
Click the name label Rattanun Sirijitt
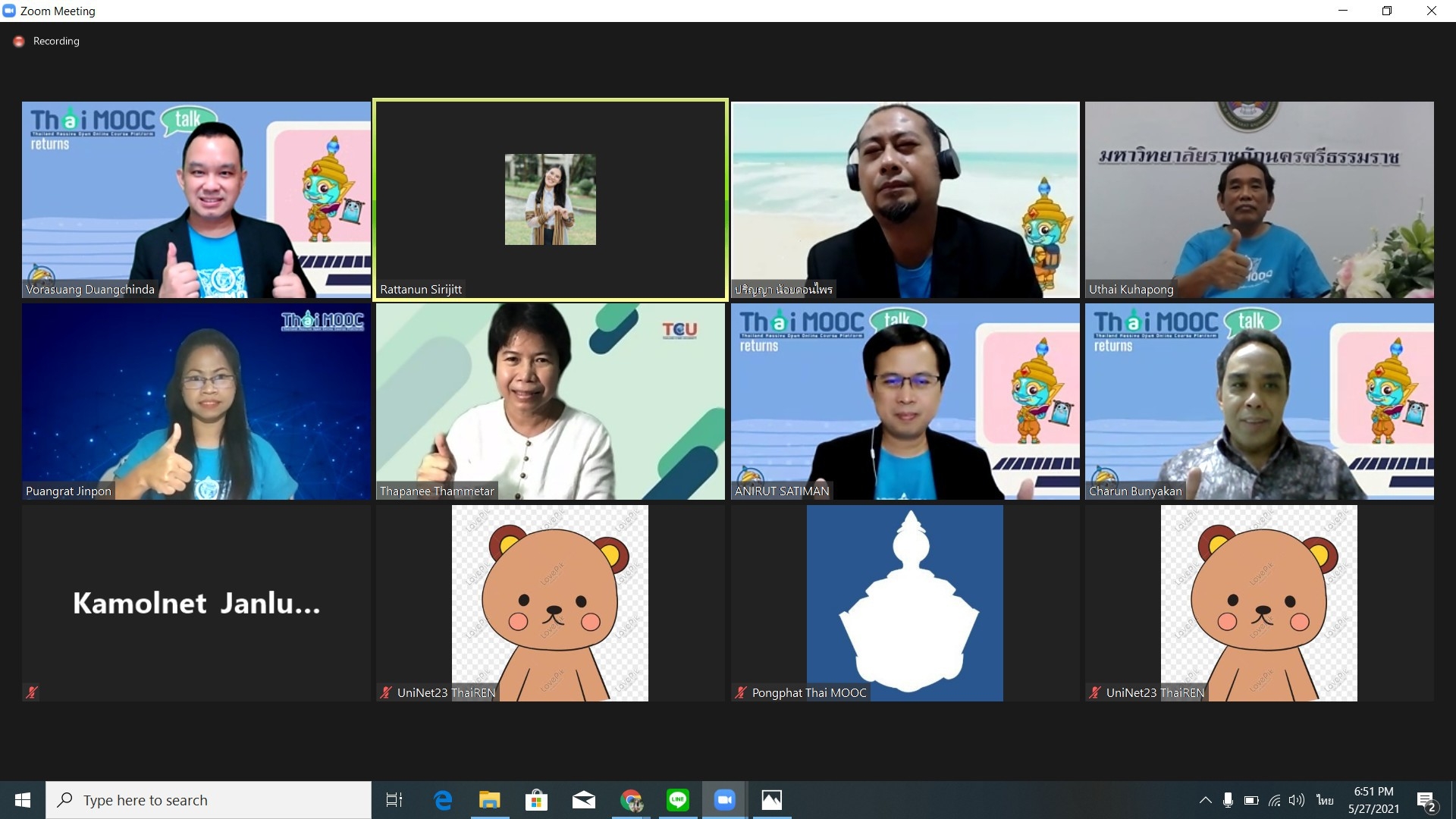(x=421, y=289)
